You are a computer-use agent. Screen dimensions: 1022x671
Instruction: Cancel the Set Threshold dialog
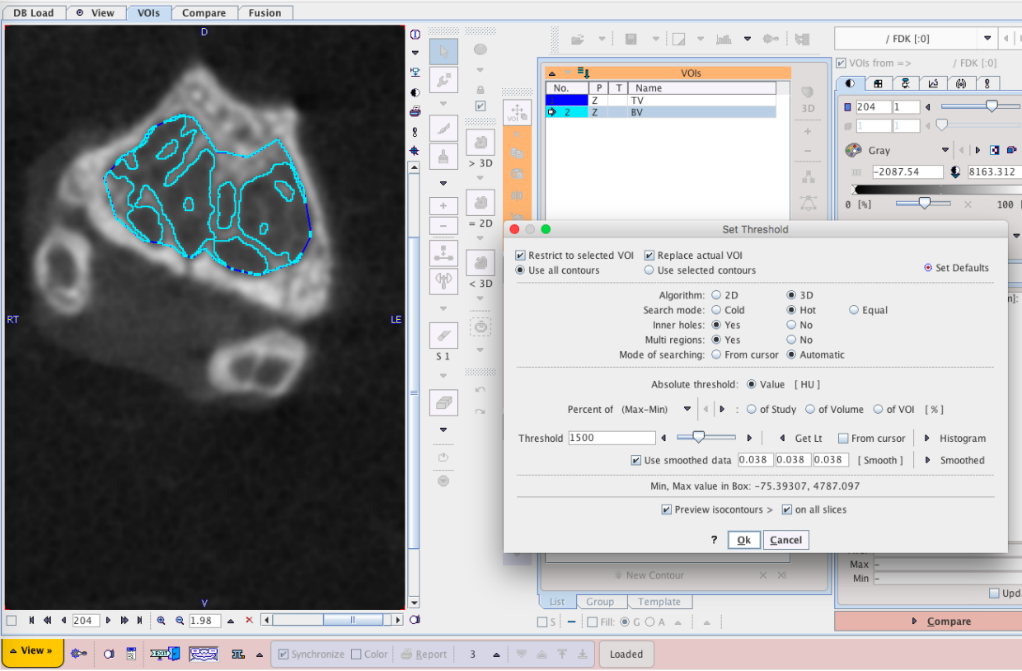click(785, 540)
